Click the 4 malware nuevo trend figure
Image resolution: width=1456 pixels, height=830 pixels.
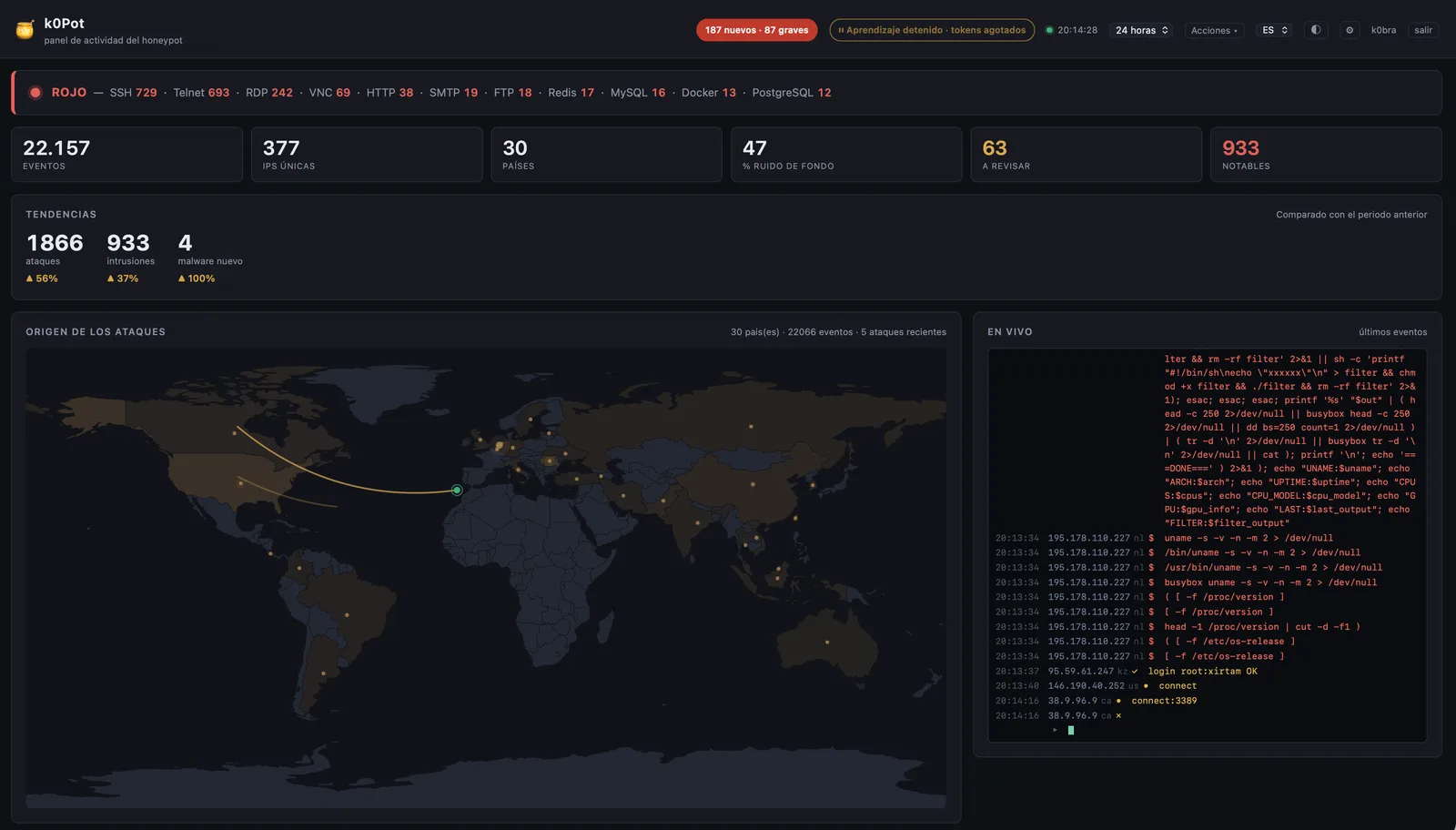click(185, 243)
